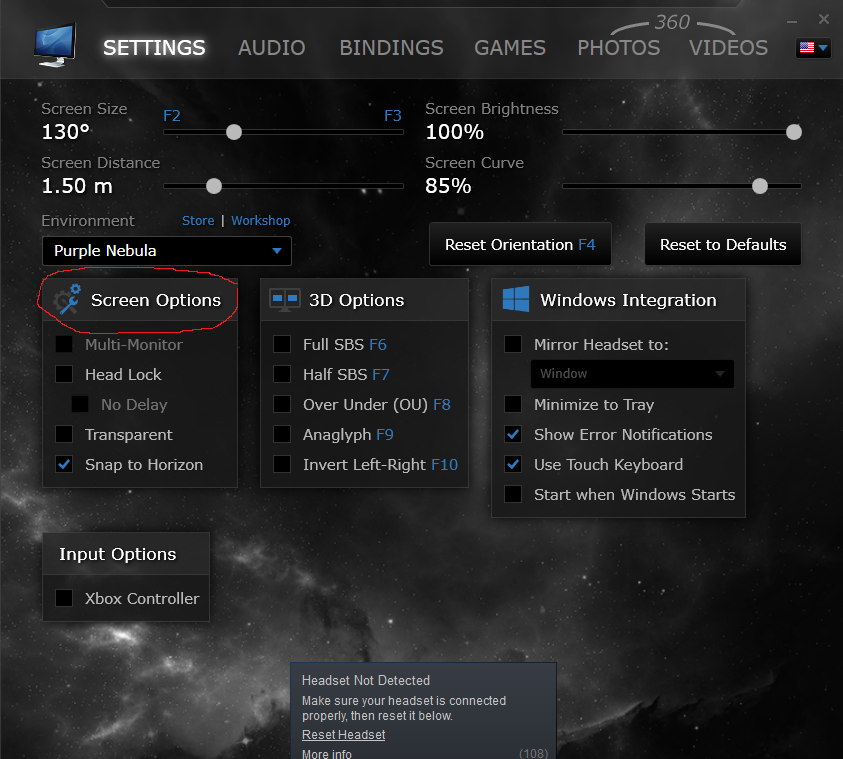The height and width of the screenshot is (759, 843).
Task: Switch to the SETTINGS tab
Action: coord(154,48)
